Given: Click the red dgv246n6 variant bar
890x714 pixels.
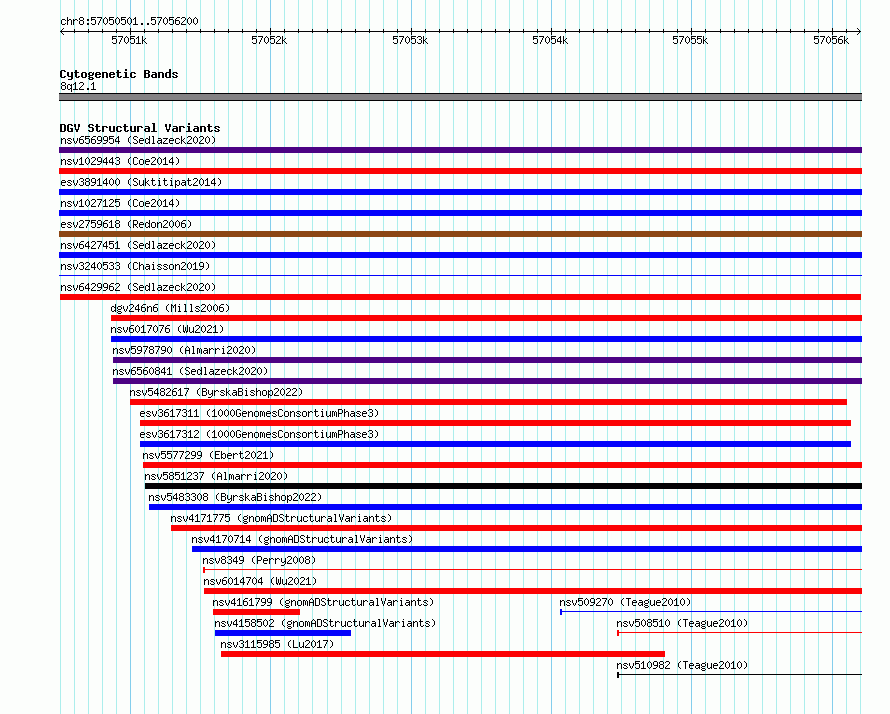Looking at the screenshot, I should click(x=486, y=318).
